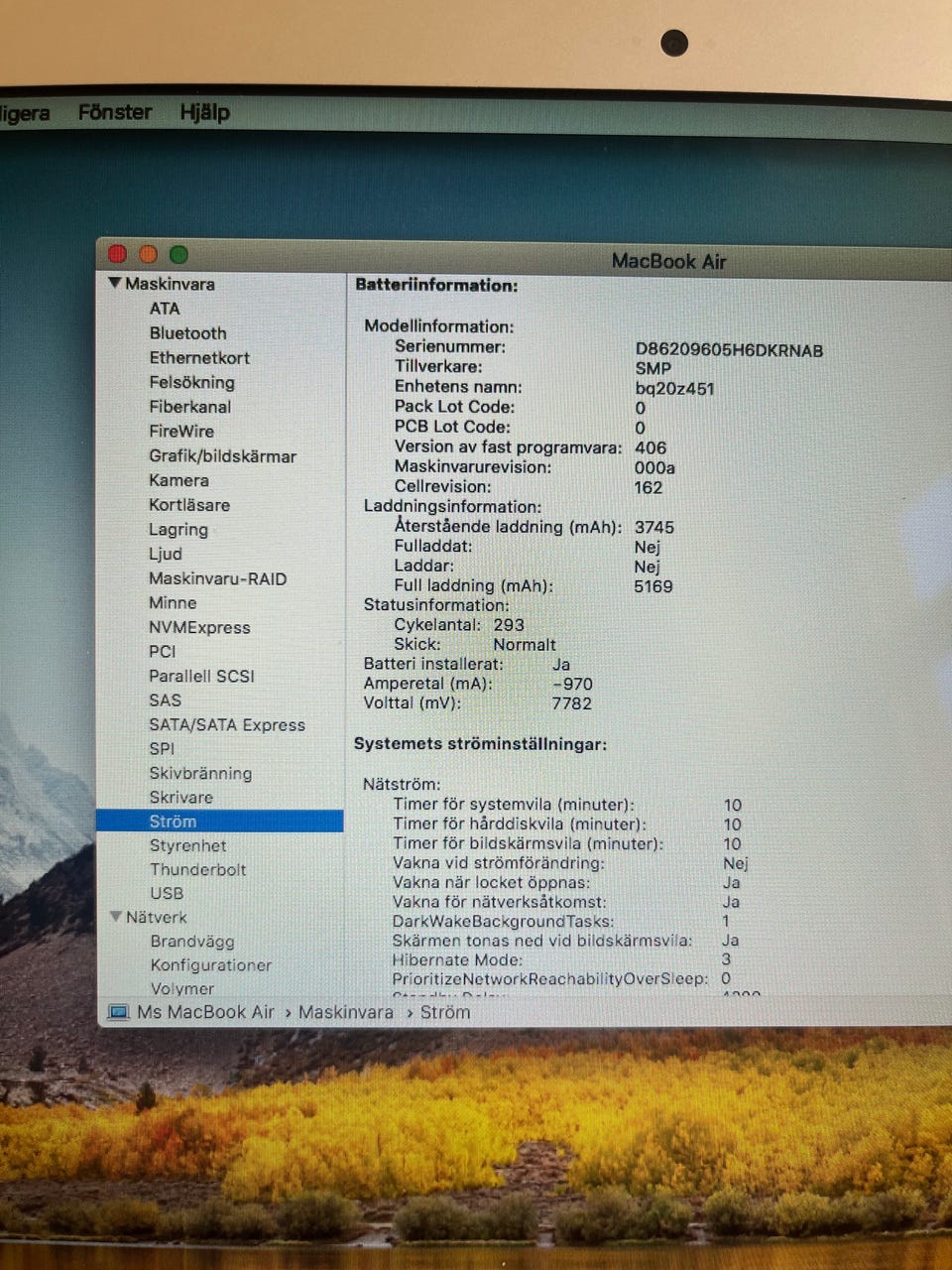
Task: Click the green zoom window button
Action: (x=179, y=255)
